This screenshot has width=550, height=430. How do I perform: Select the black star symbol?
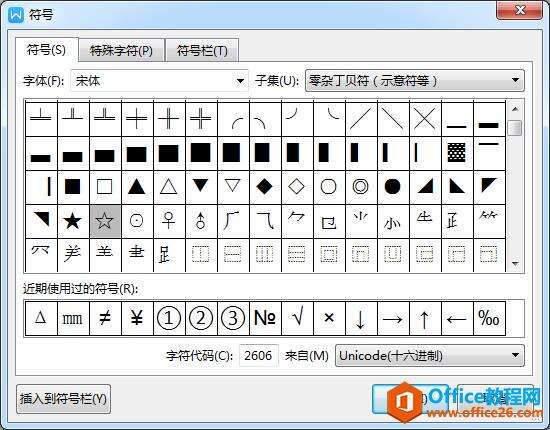[73, 221]
